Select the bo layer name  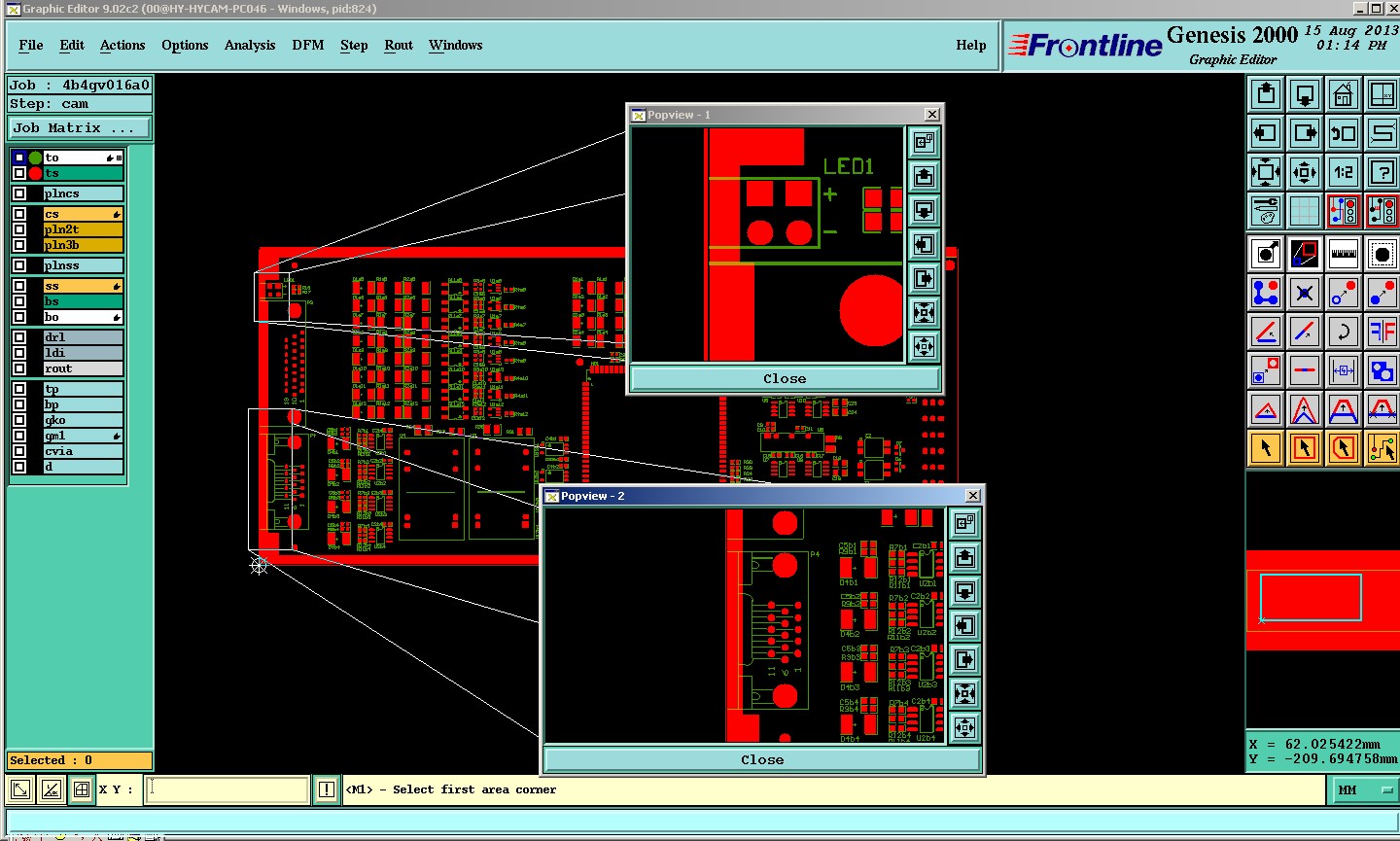[x=83, y=317]
